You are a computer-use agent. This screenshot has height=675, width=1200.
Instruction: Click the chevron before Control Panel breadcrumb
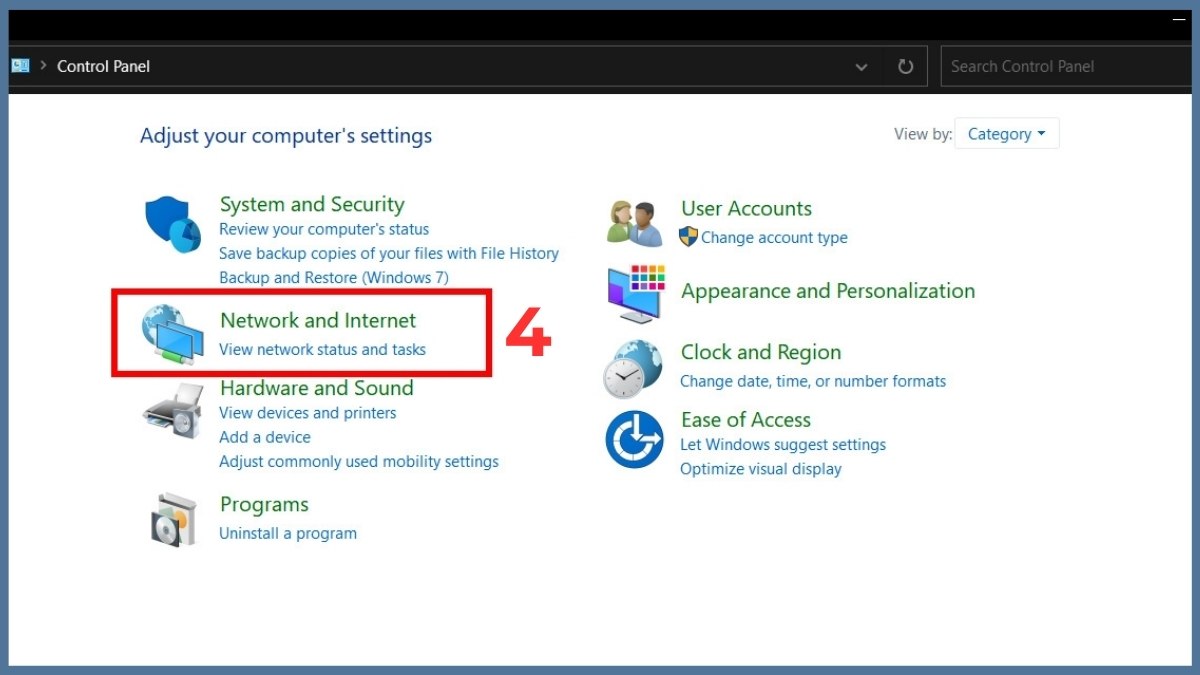44,66
